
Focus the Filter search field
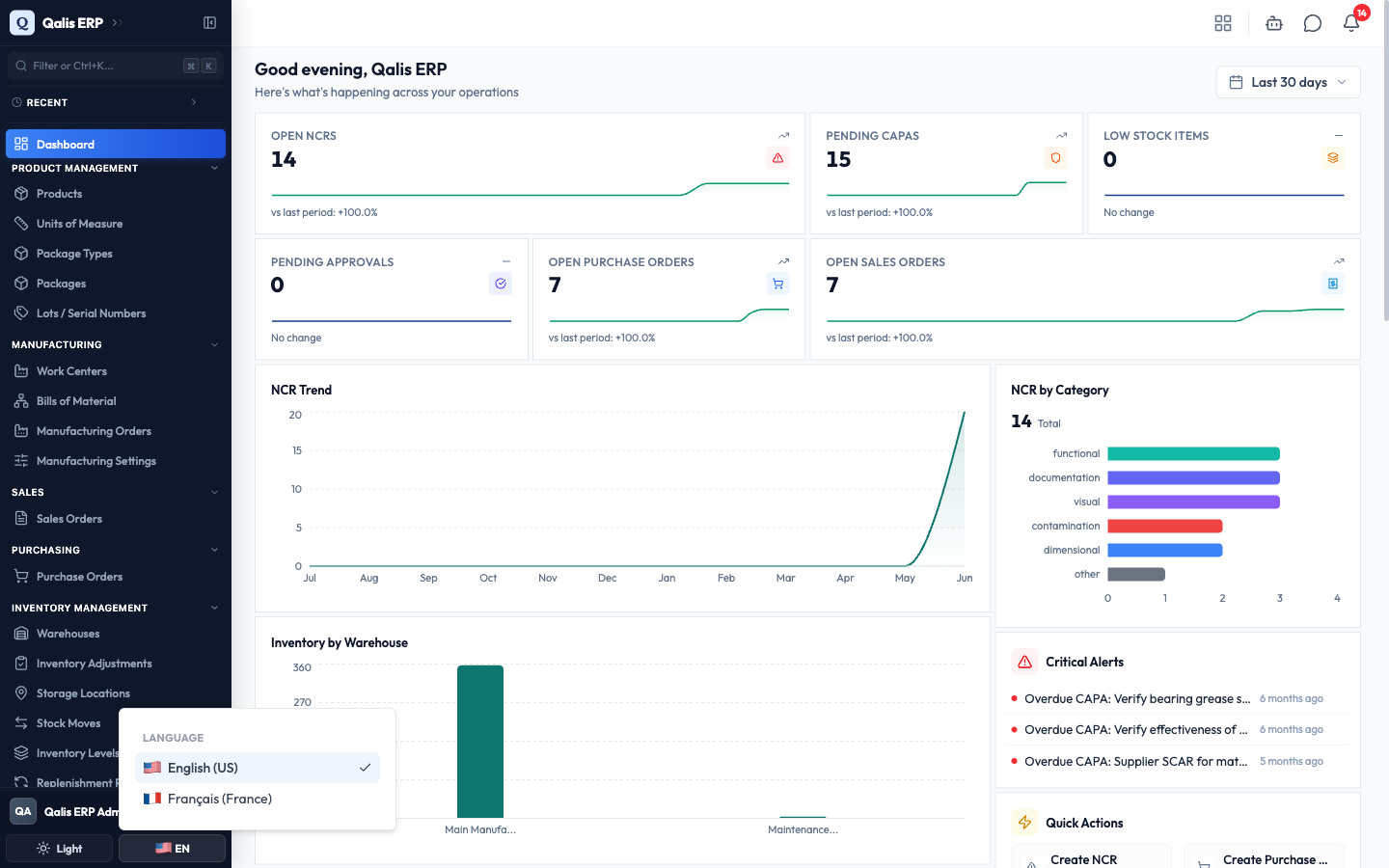[116, 66]
